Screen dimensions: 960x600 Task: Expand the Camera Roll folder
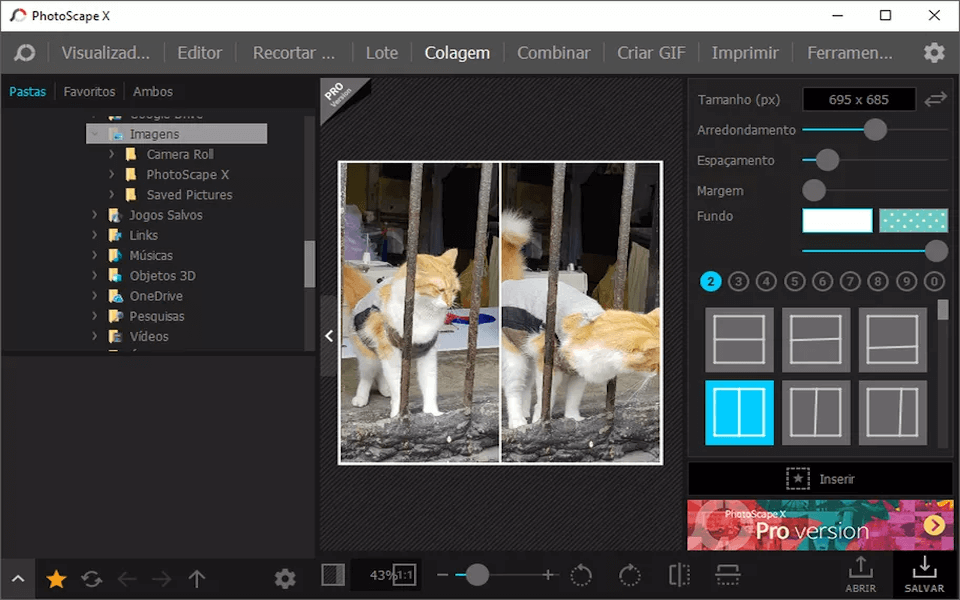click(111, 154)
